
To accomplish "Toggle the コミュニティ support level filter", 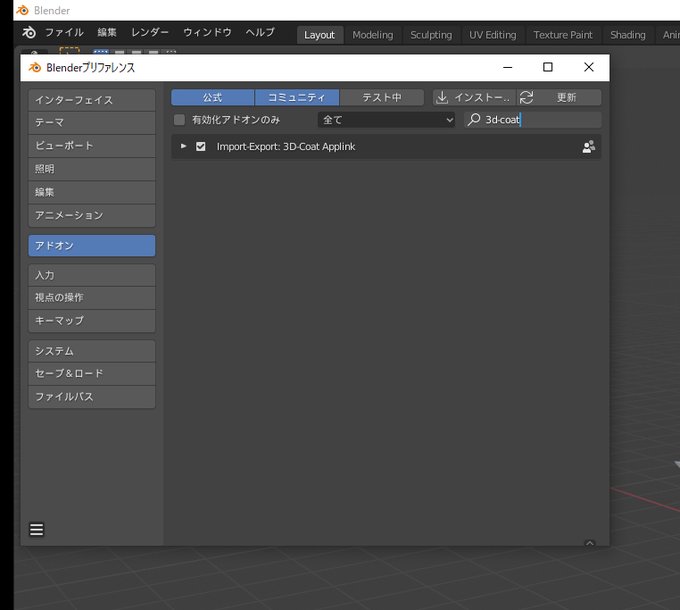I will (x=297, y=97).
